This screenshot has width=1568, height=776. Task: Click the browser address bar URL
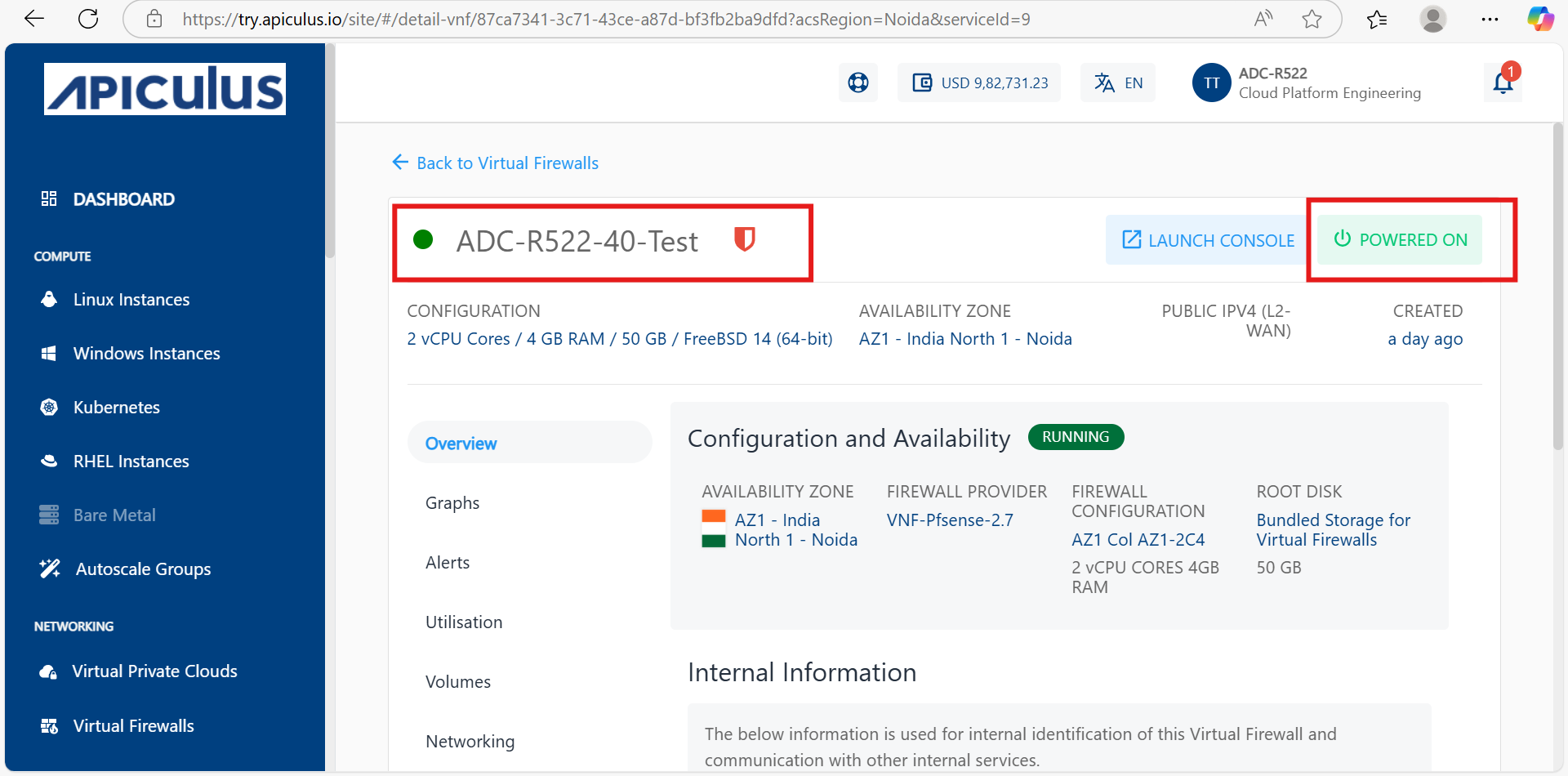pos(604,20)
